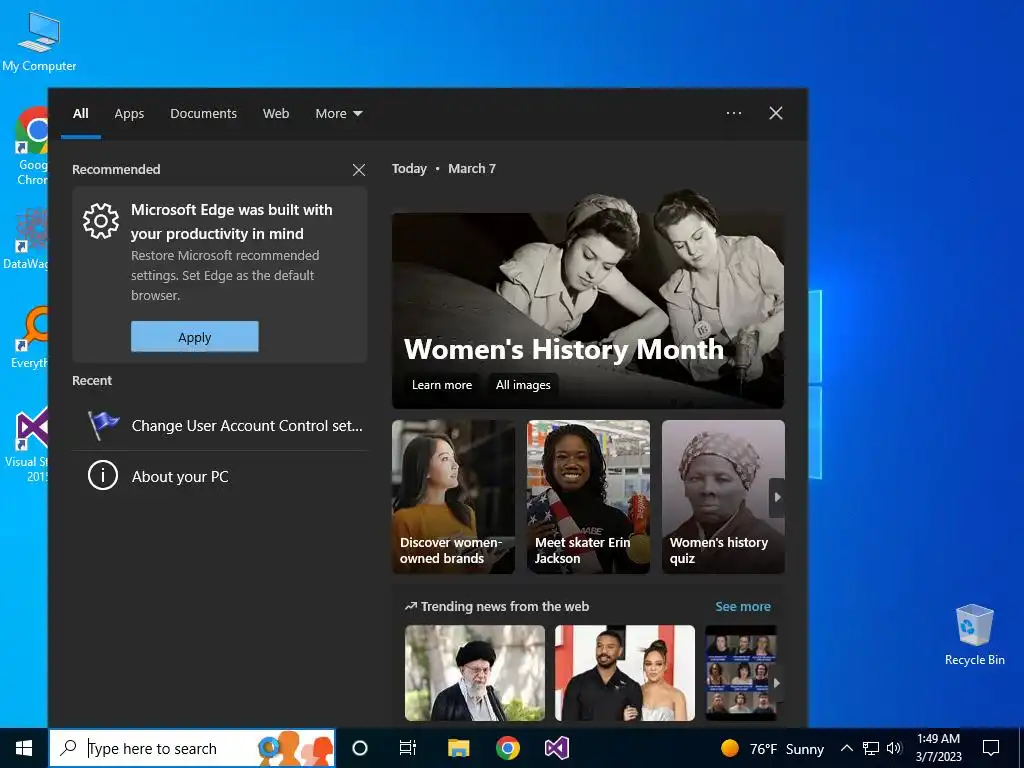
Task: Close the search panel
Action: (x=776, y=113)
